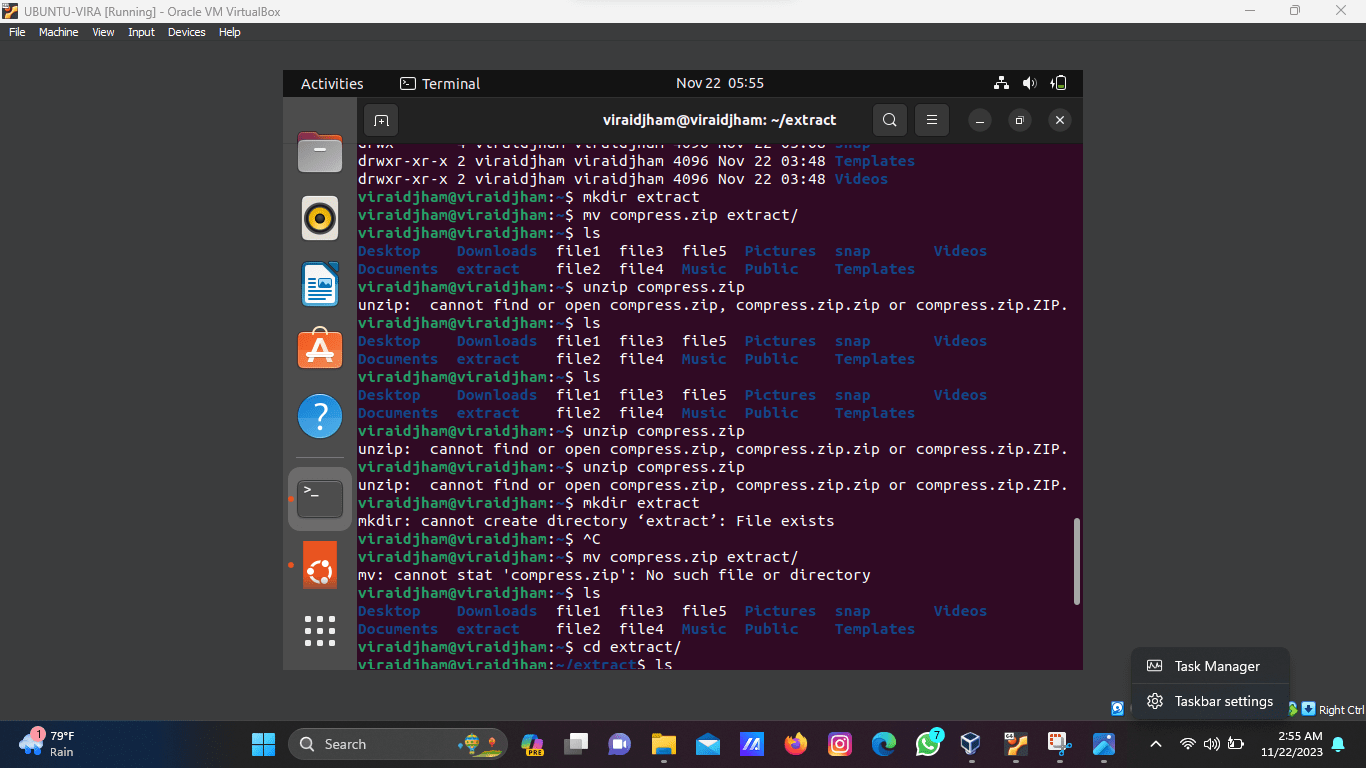Viewport: 1366px width, 768px height.
Task: Open the Windows Start menu
Action: click(263, 744)
